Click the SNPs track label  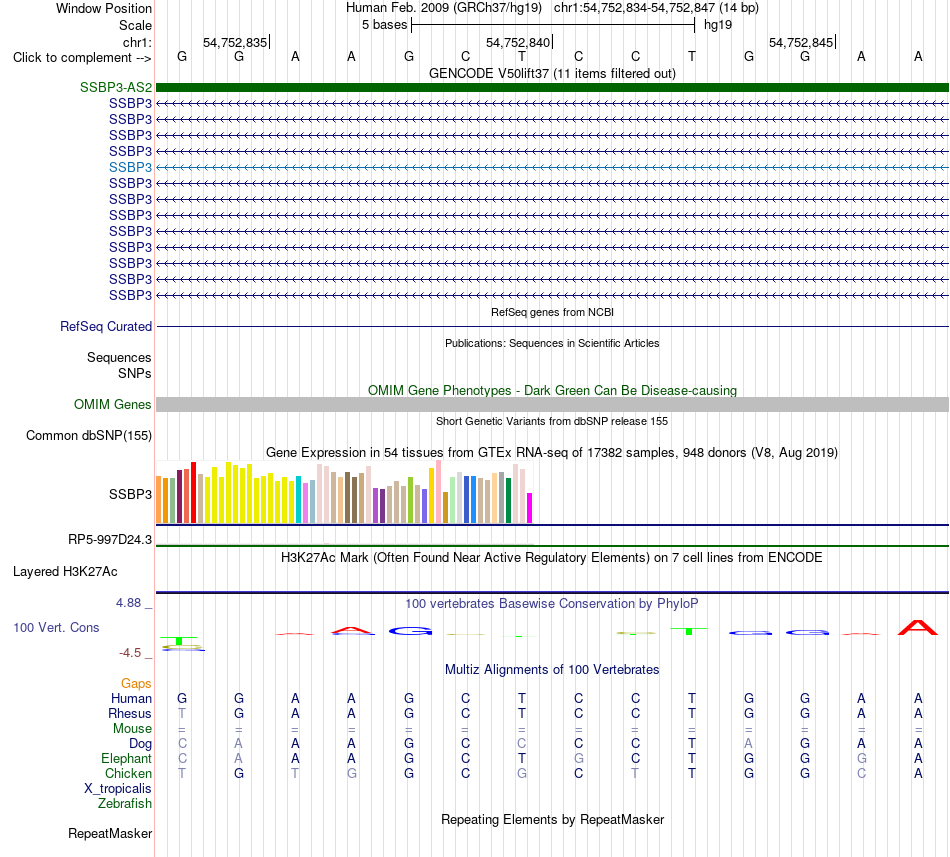point(135,373)
